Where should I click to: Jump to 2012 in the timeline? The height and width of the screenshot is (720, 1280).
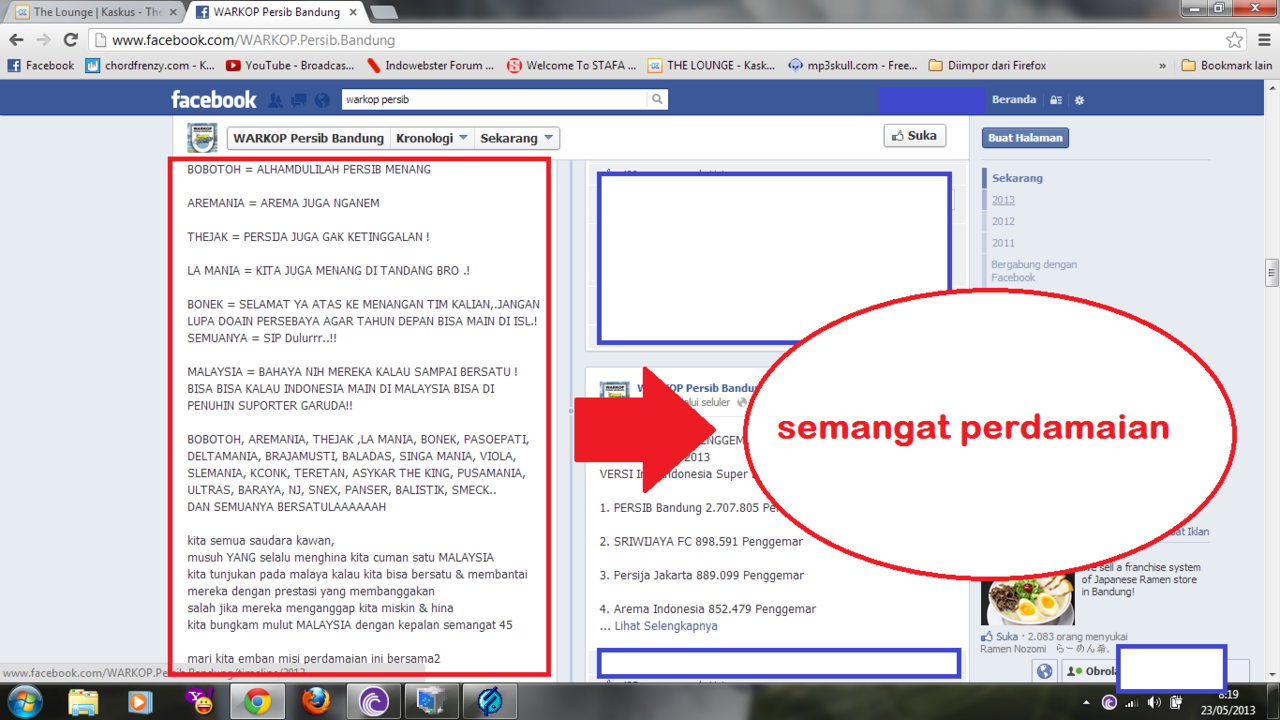pos(1003,221)
